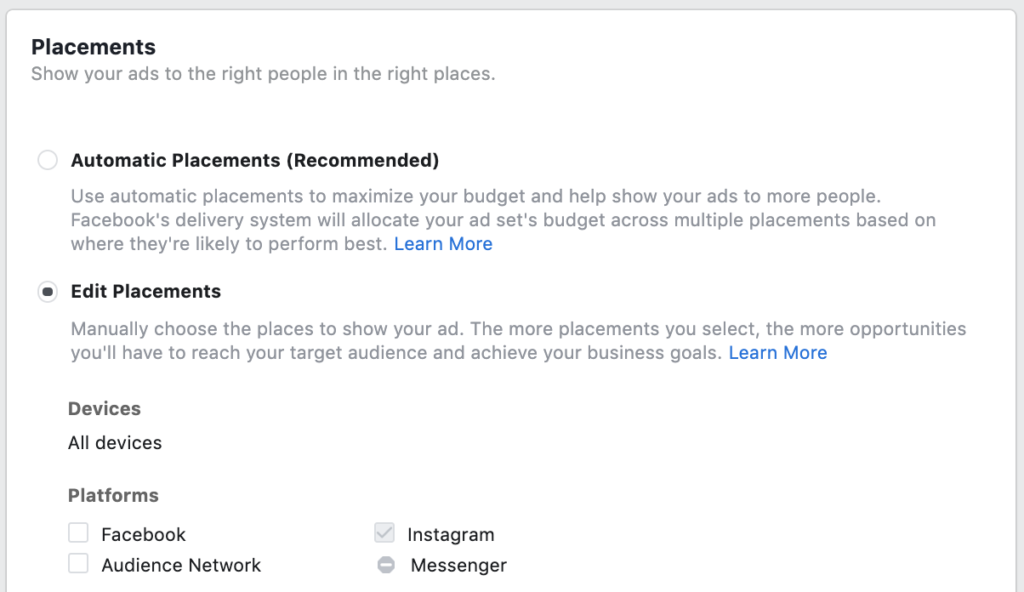The image size is (1024, 592).
Task: Click the 'Show your ads to the right people' subtitle
Action: 263,74
